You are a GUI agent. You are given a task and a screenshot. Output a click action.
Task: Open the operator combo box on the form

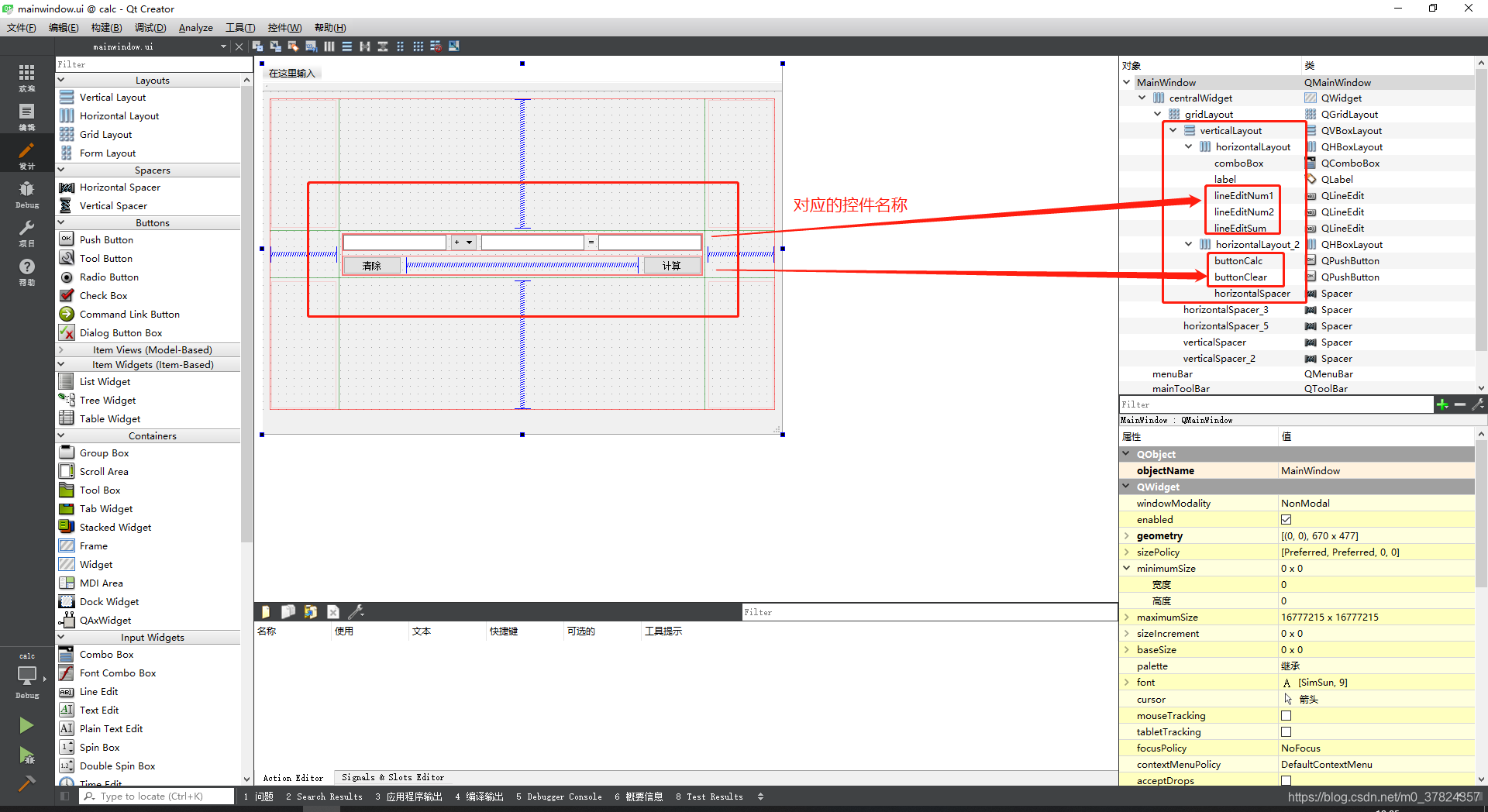click(x=463, y=243)
